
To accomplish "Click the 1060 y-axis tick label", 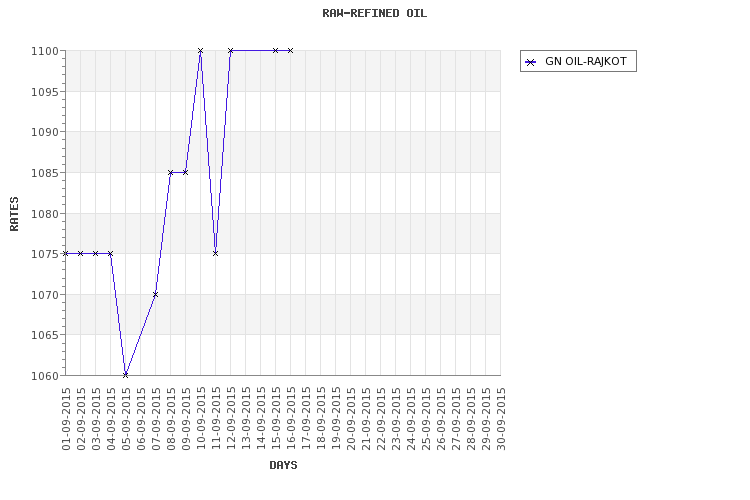I will (x=45, y=376).
